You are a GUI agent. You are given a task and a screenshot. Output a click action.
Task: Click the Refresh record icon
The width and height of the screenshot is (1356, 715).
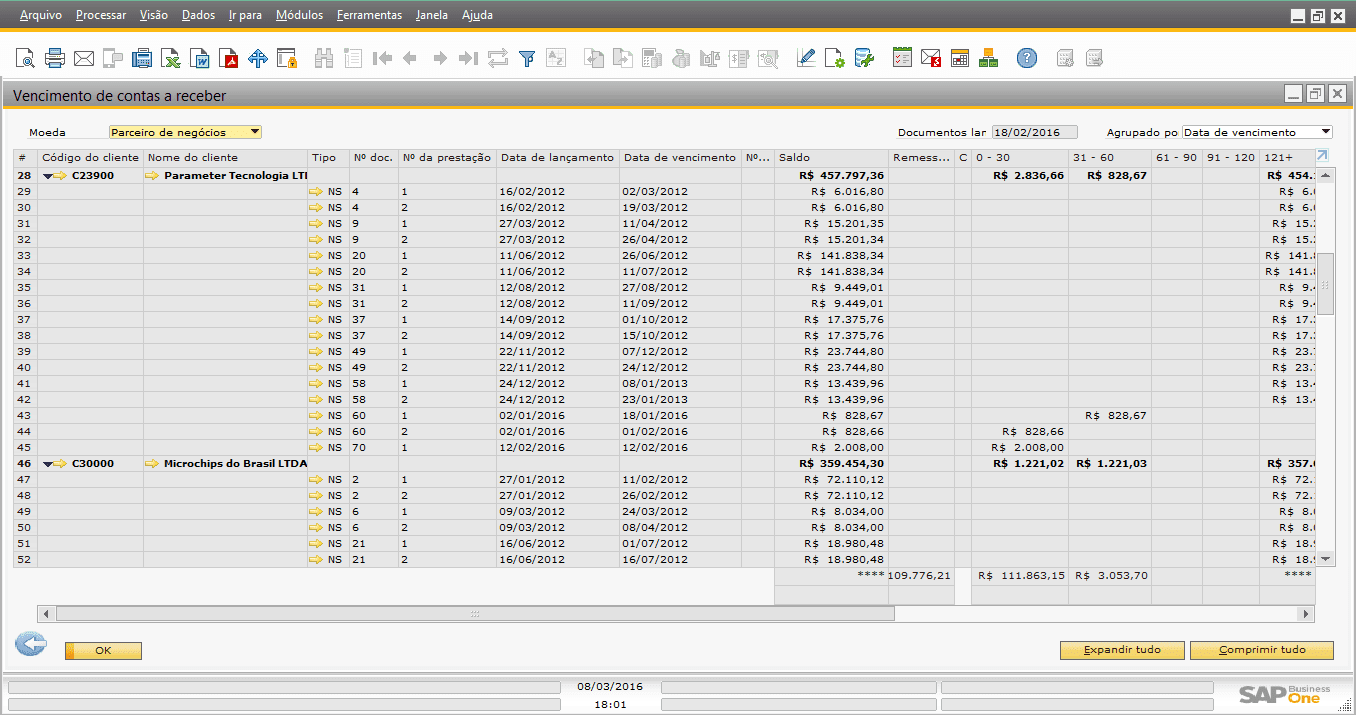497,58
